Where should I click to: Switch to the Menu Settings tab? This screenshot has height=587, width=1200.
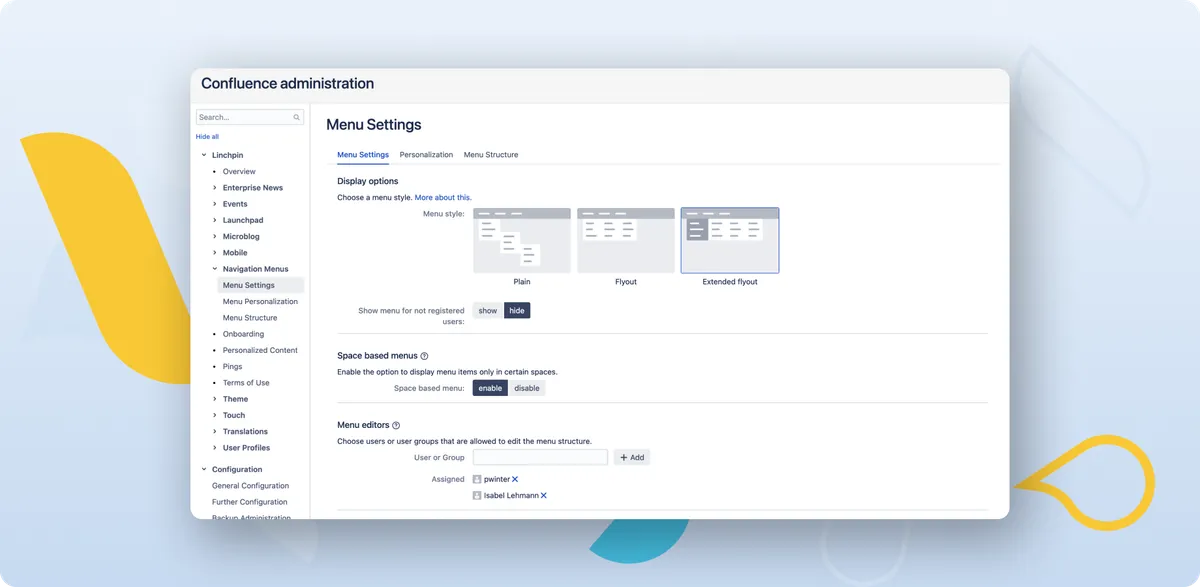pyautogui.click(x=363, y=155)
